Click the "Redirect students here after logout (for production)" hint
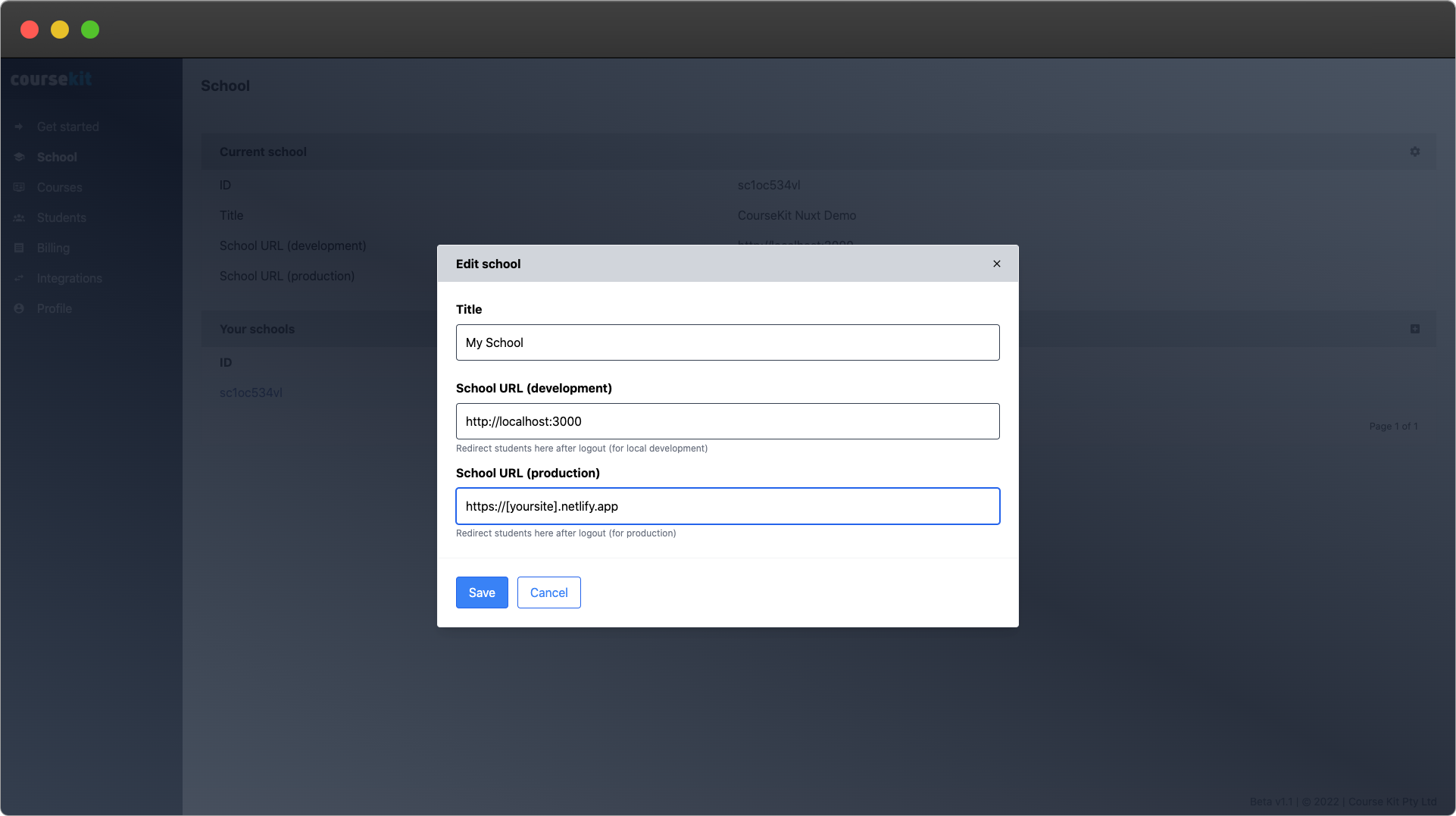The height and width of the screenshot is (816, 1456). coord(566,533)
